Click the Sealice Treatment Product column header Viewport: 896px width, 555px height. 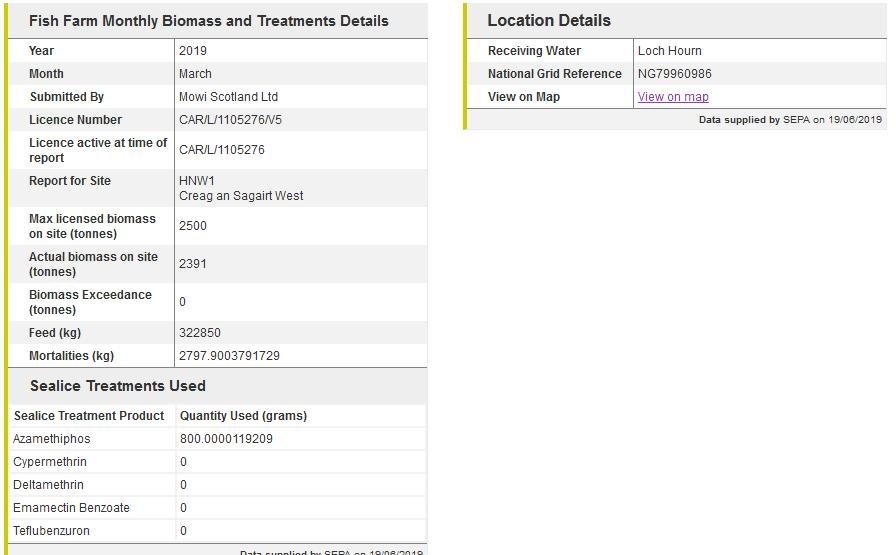point(89,416)
